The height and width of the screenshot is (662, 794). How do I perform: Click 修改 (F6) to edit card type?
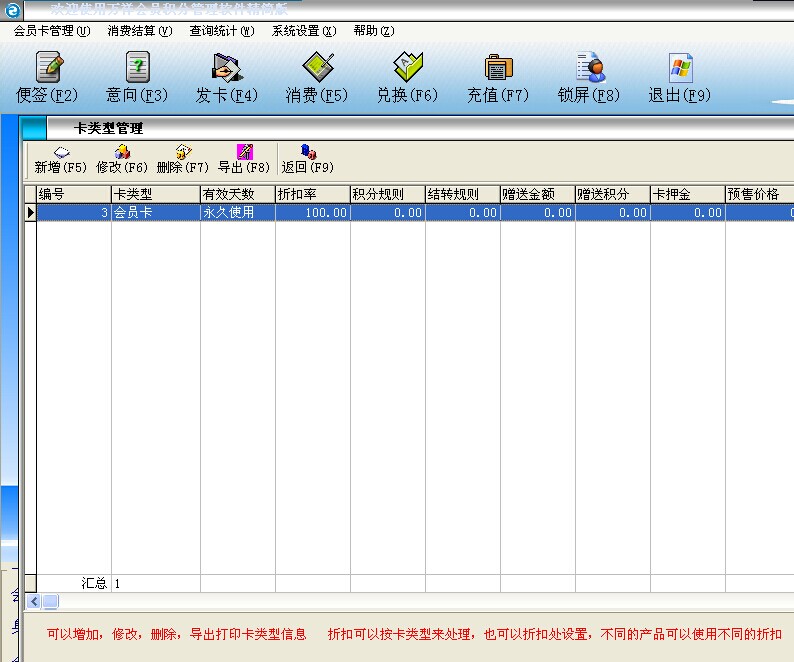click(122, 160)
